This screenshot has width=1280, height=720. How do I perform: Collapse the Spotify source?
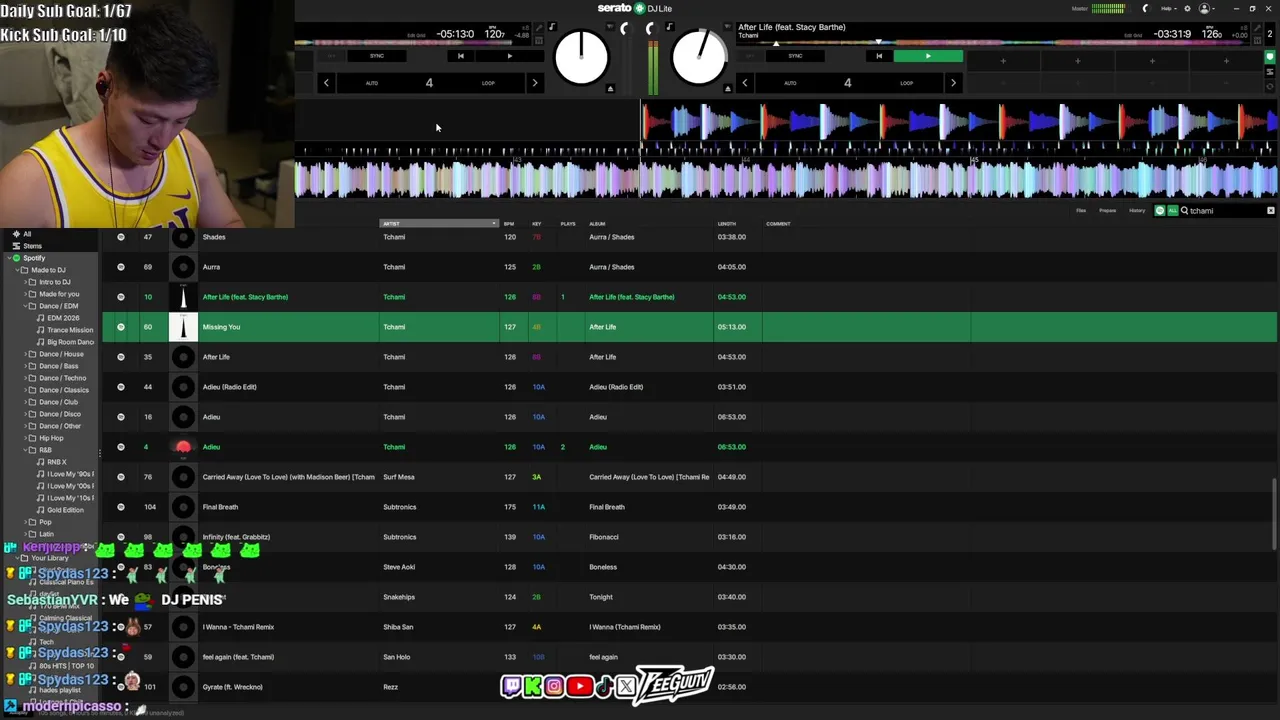pos(8,258)
